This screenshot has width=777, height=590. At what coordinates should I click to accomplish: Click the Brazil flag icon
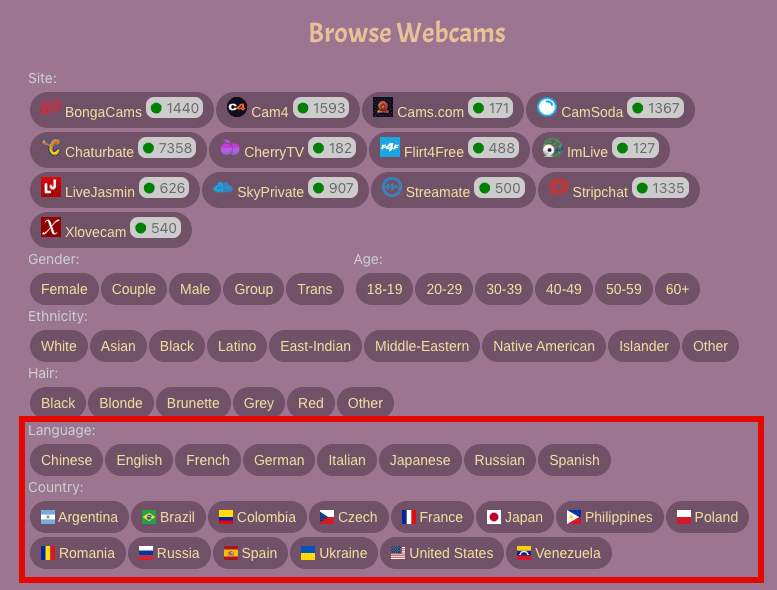pyautogui.click(x=149, y=517)
